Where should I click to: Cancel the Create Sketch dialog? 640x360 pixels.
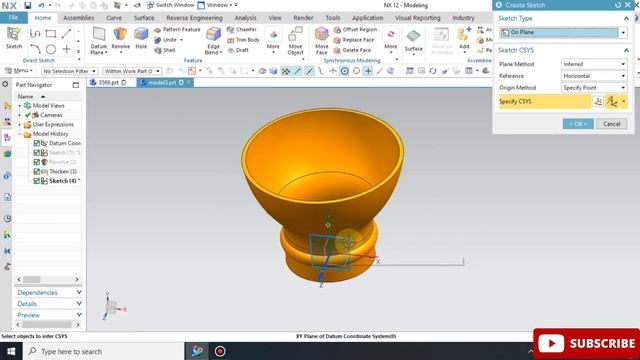click(611, 124)
